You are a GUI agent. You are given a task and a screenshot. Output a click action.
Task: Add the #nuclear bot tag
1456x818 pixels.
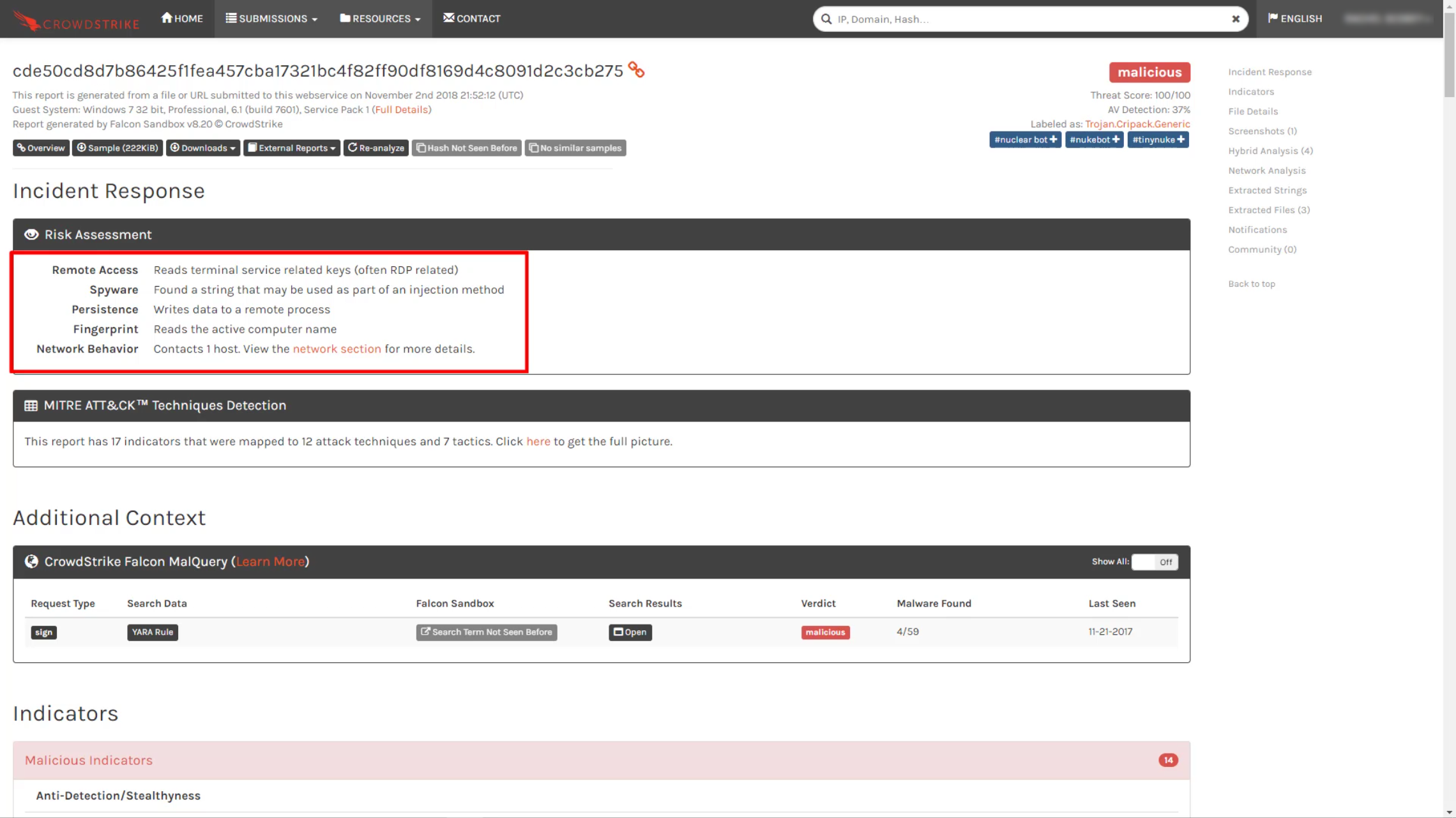[x=1026, y=140]
